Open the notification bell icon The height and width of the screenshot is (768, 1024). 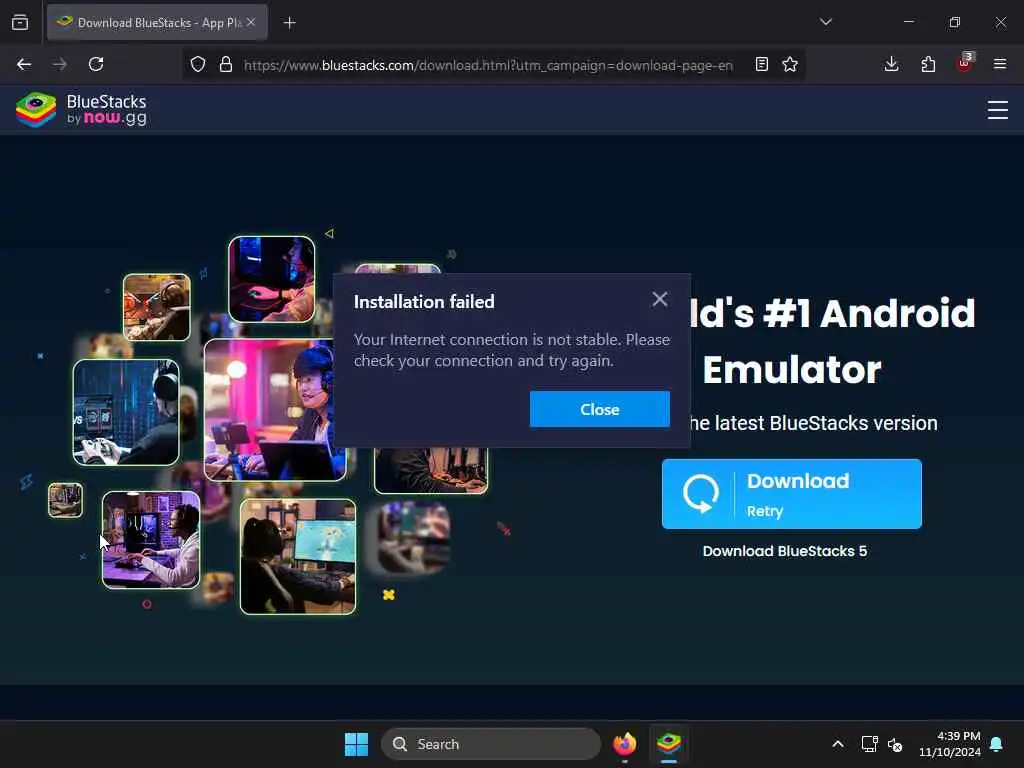pyautogui.click(x=997, y=744)
